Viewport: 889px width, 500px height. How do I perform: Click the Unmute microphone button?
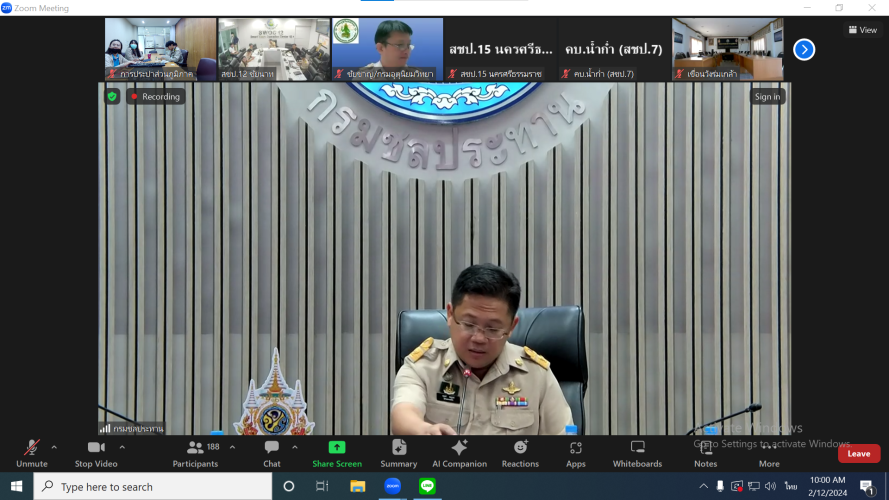[31, 453]
